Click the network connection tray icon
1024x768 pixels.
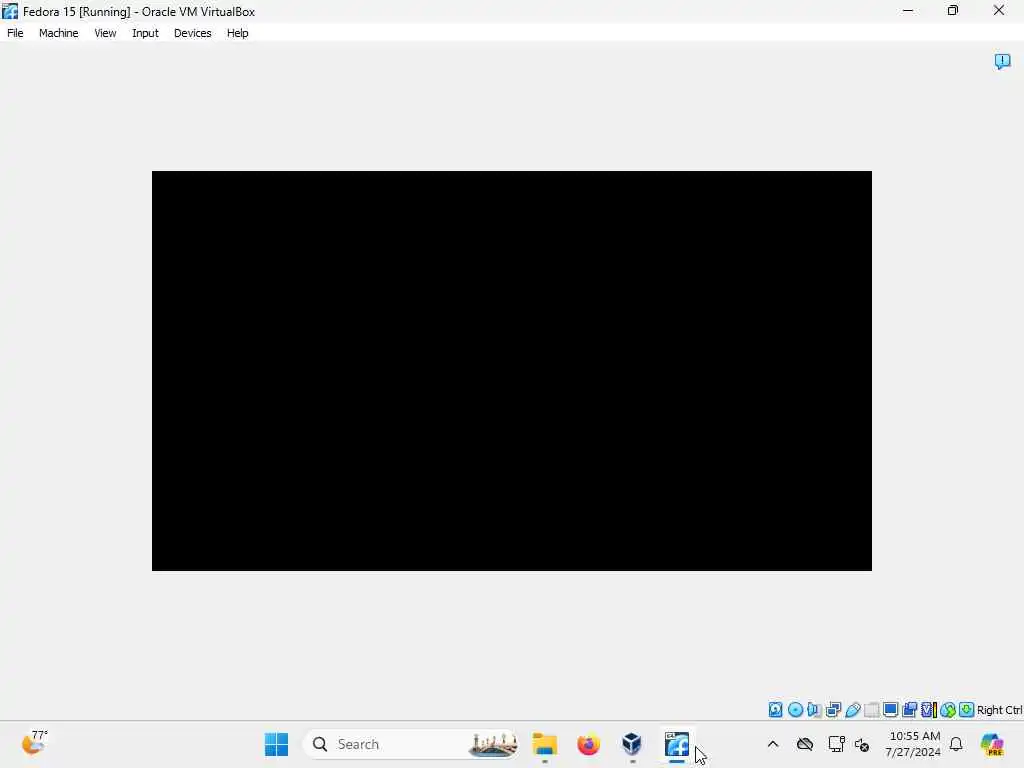coord(836,744)
